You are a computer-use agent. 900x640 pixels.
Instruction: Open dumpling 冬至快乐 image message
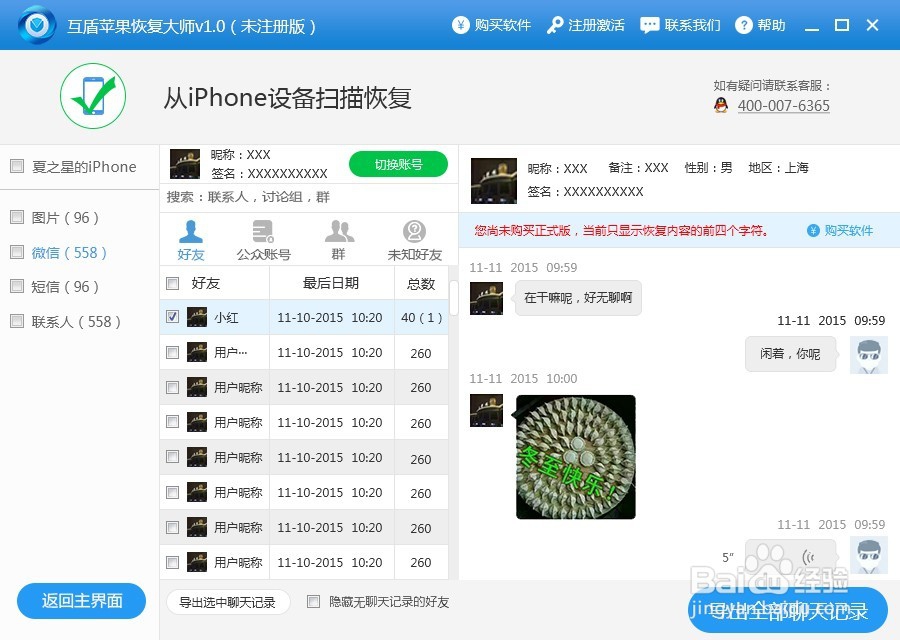pos(576,457)
